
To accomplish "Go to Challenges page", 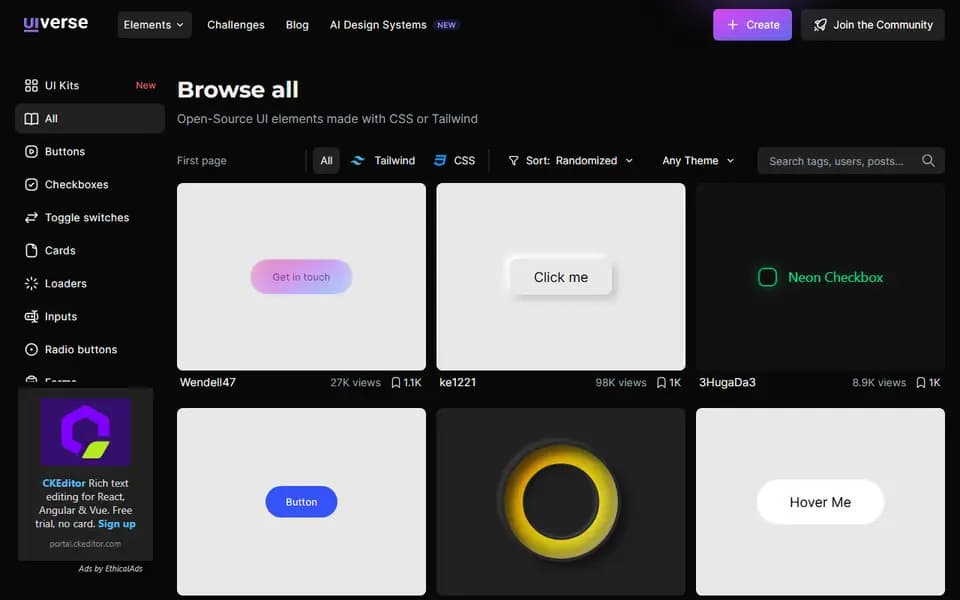I will point(236,25).
